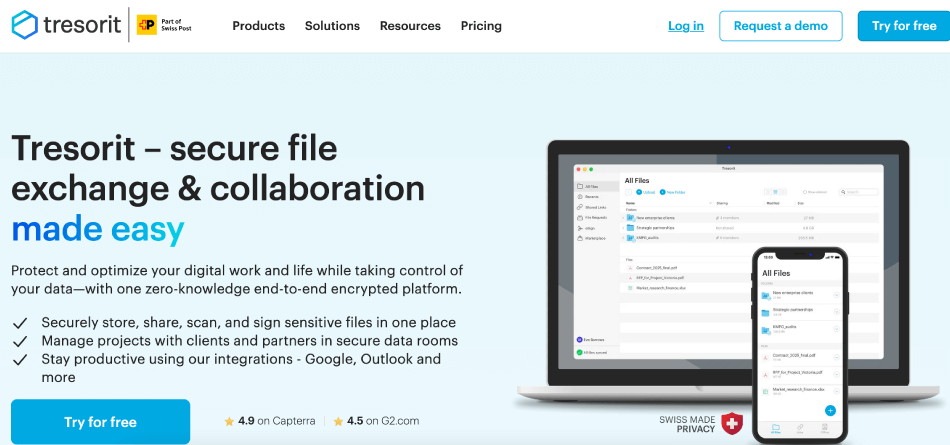The width and height of the screenshot is (950, 445).
Task: Go to the Pricing page
Action: click(481, 26)
